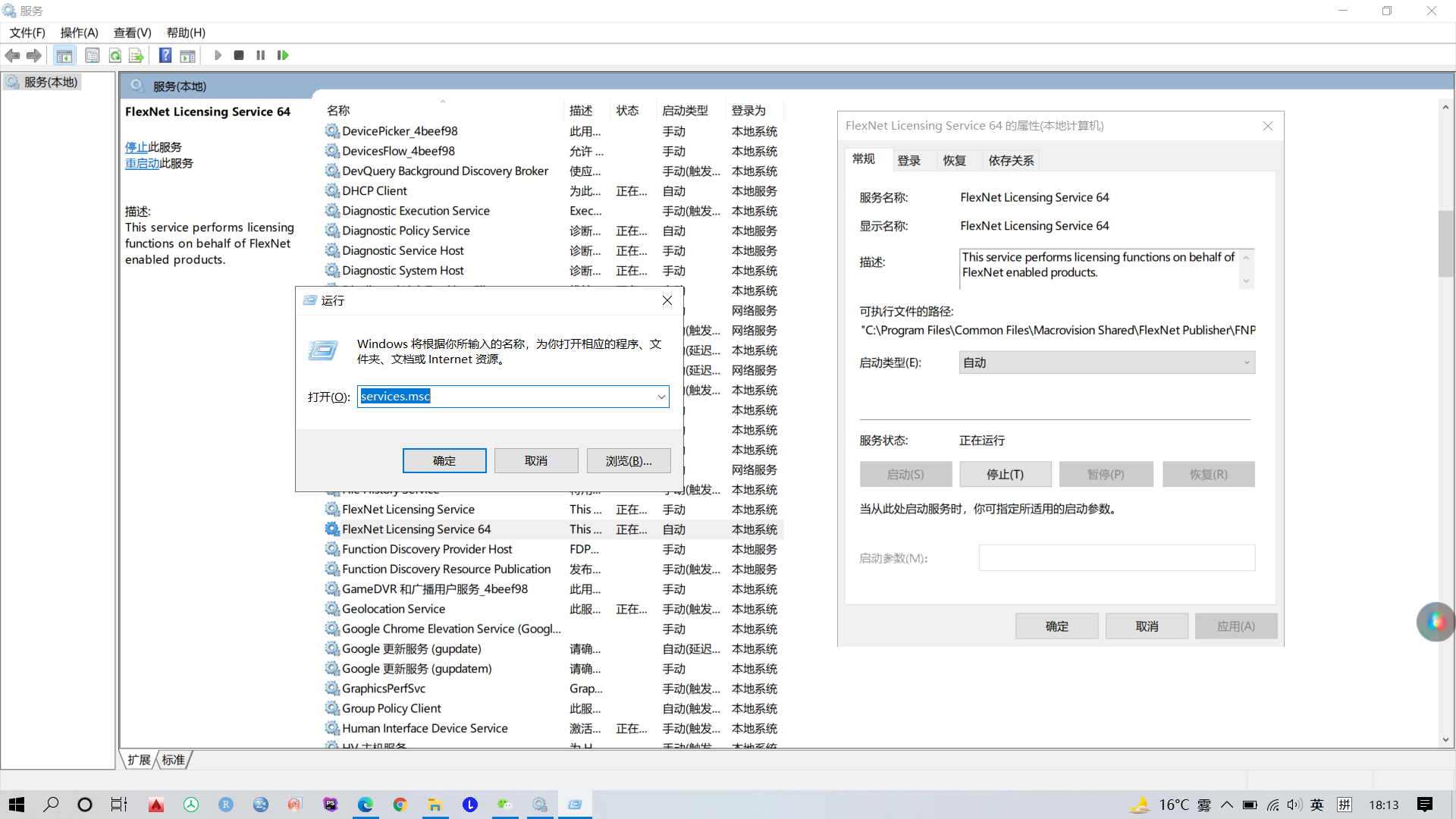Click the Services gear icon in the taskbar
The height and width of the screenshot is (819, 1456).
[x=540, y=805]
